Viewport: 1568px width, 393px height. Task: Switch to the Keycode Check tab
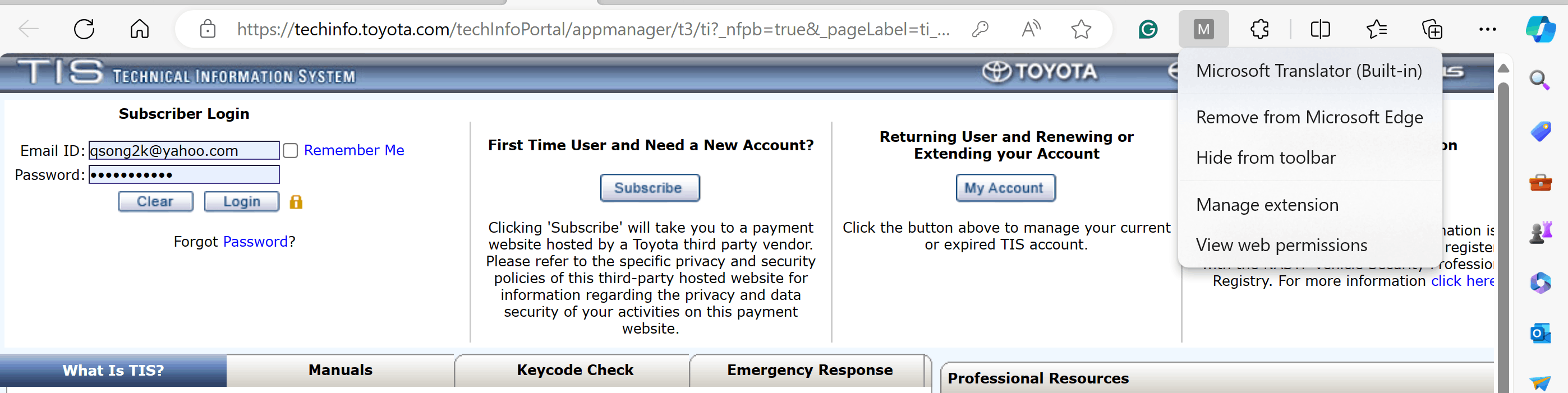pos(574,370)
